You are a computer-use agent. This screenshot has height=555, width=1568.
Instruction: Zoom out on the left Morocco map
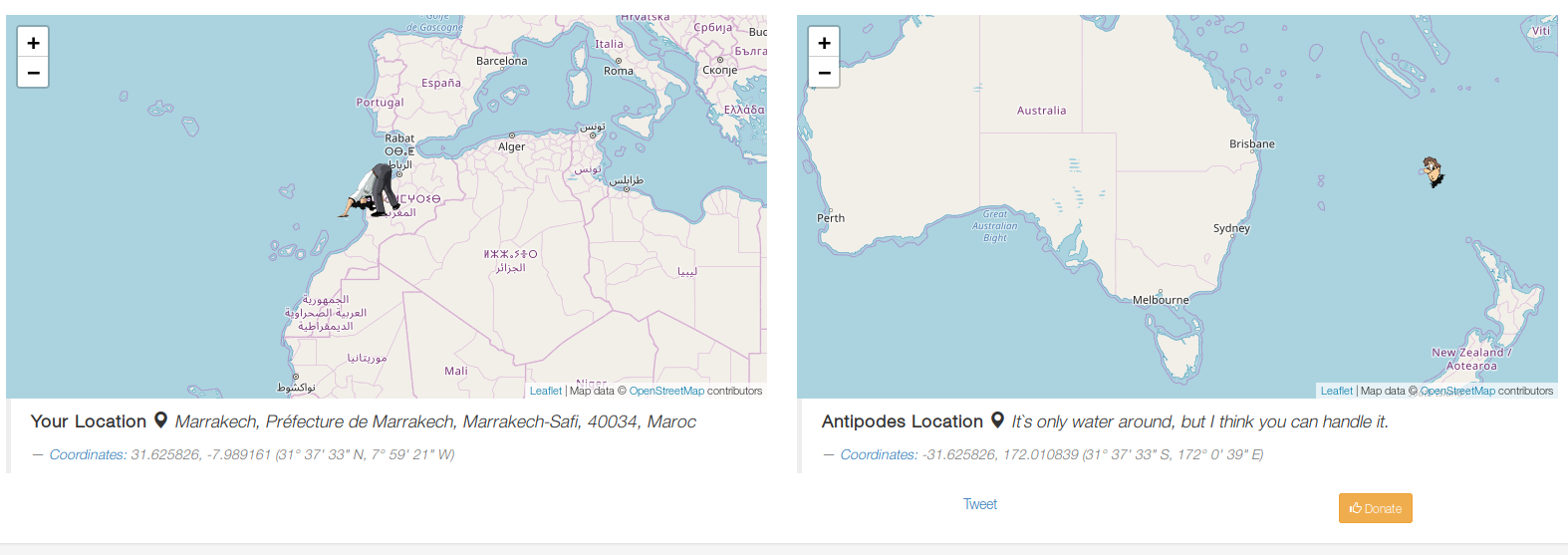[x=33, y=73]
